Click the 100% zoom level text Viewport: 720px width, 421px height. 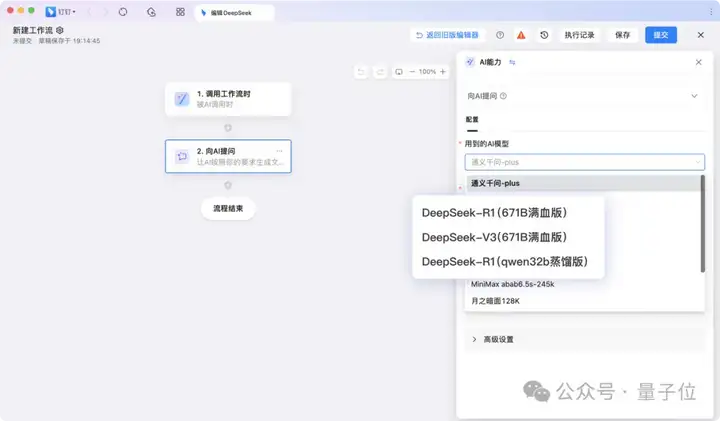point(427,72)
